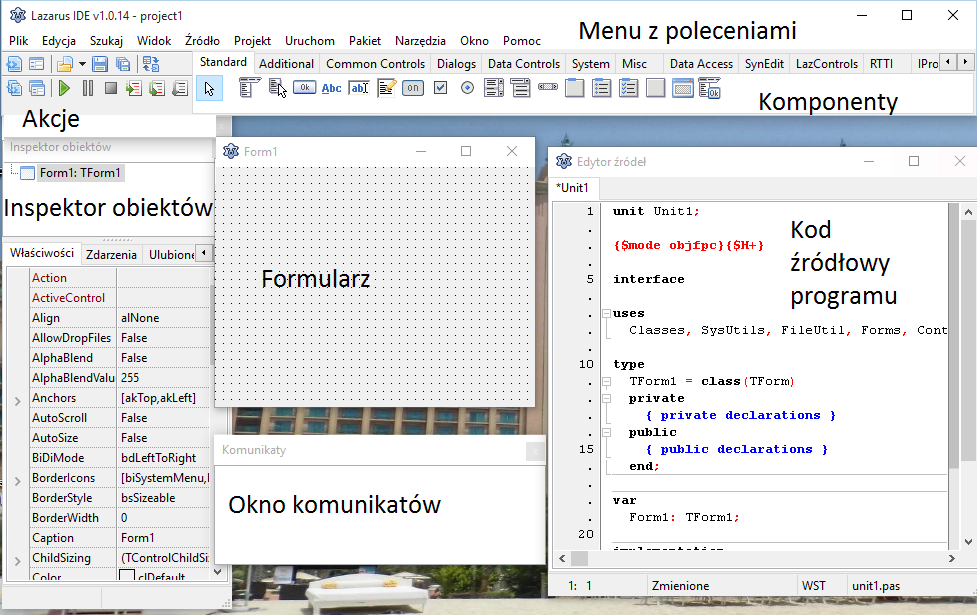This screenshot has height=615, width=977.
Task: Pick the TFrame component icon
Action: click(683, 88)
